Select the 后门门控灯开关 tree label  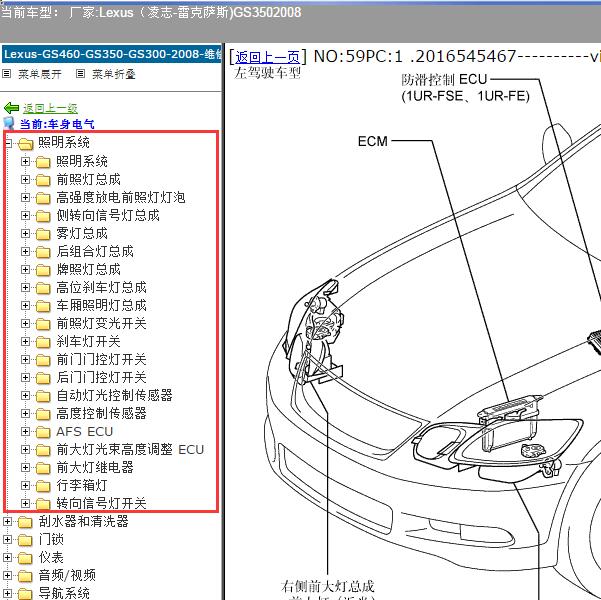101,378
